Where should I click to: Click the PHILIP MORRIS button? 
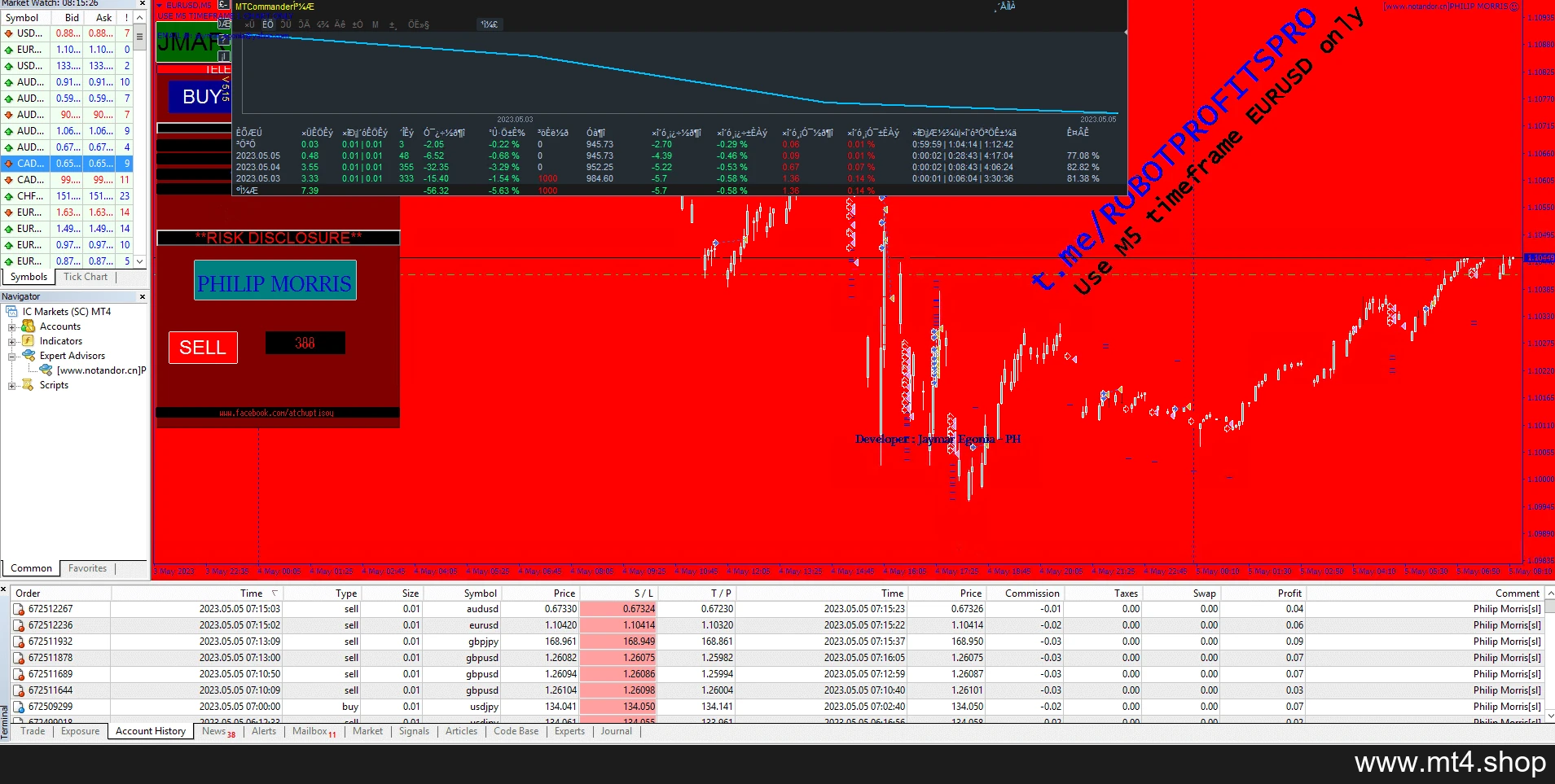pos(275,280)
